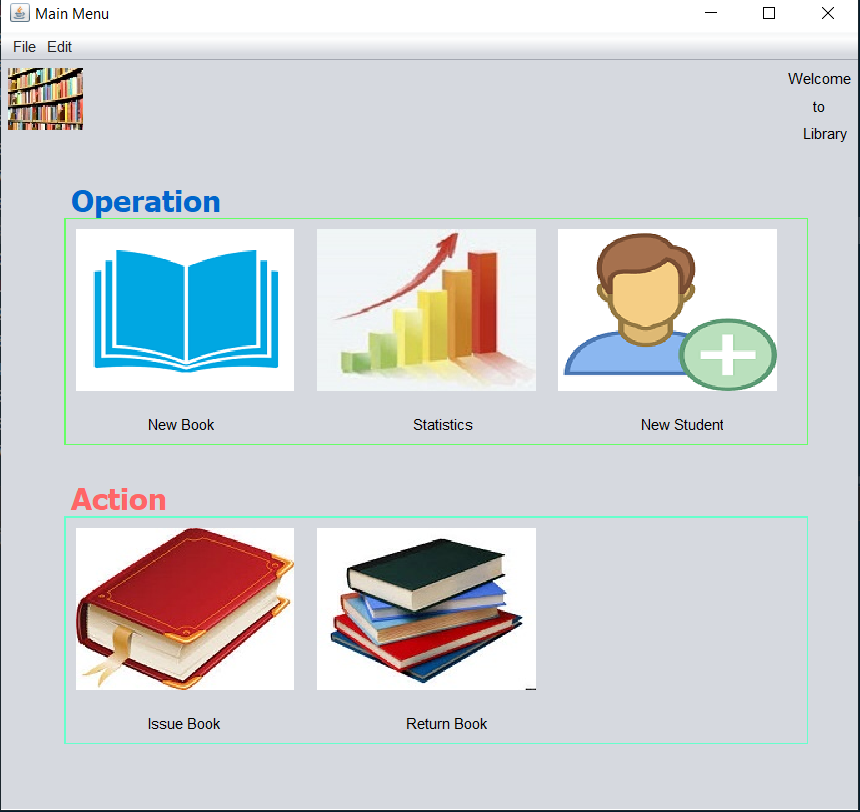This screenshot has width=860, height=812.
Task: Close the Main Menu window
Action: point(827,14)
